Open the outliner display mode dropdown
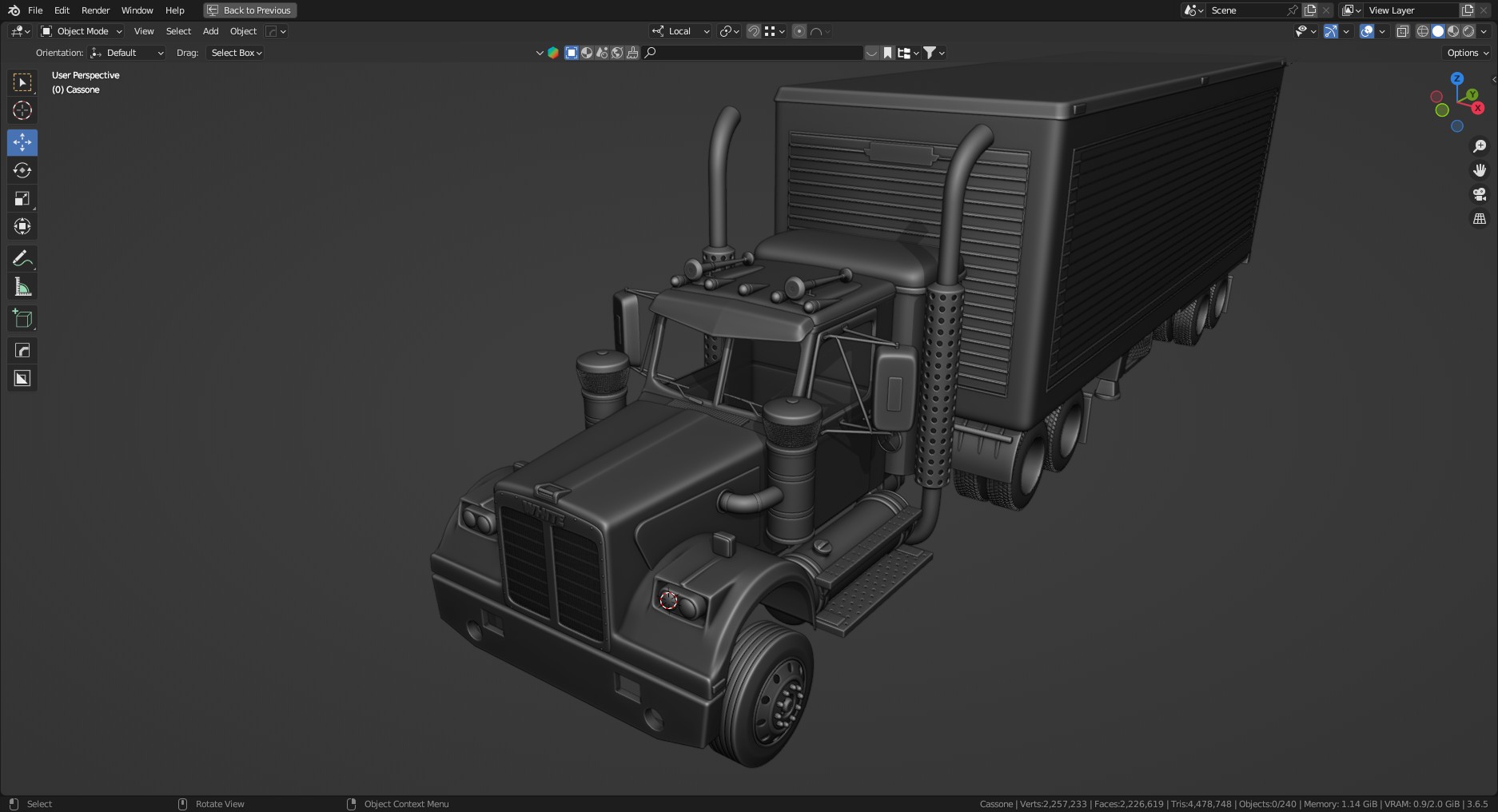The height and width of the screenshot is (812, 1498). pyautogui.click(x=907, y=53)
